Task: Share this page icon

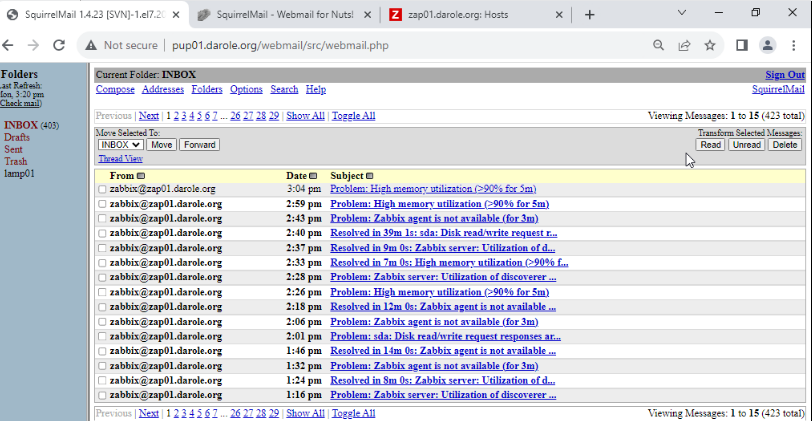Action: tap(684, 46)
